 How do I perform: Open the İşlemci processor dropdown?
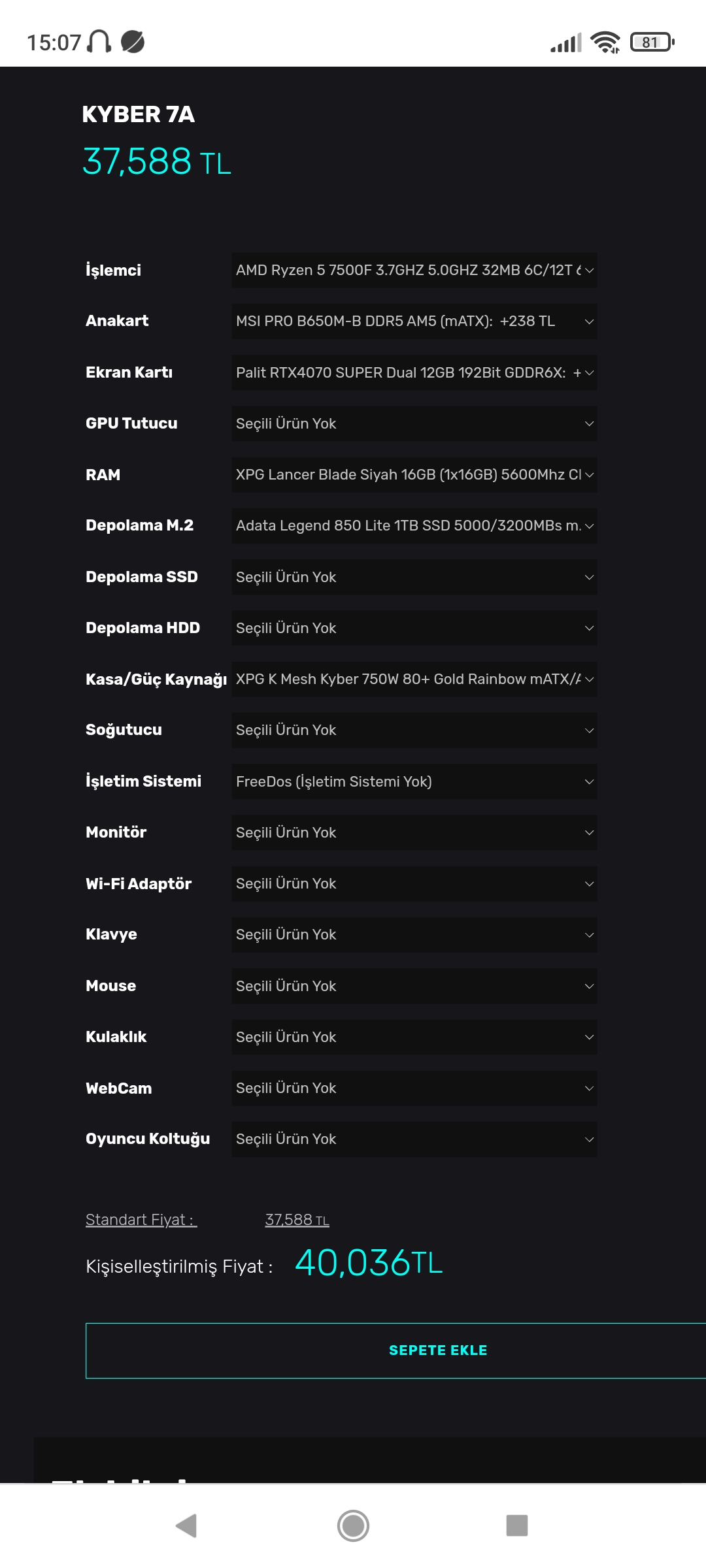(414, 270)
